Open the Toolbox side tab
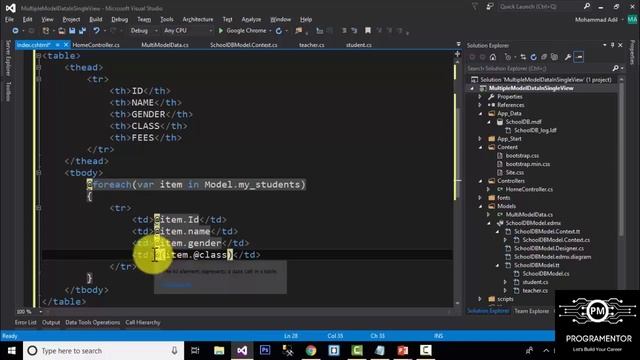The height and width of the screenshot is (360, 640). 8,91
